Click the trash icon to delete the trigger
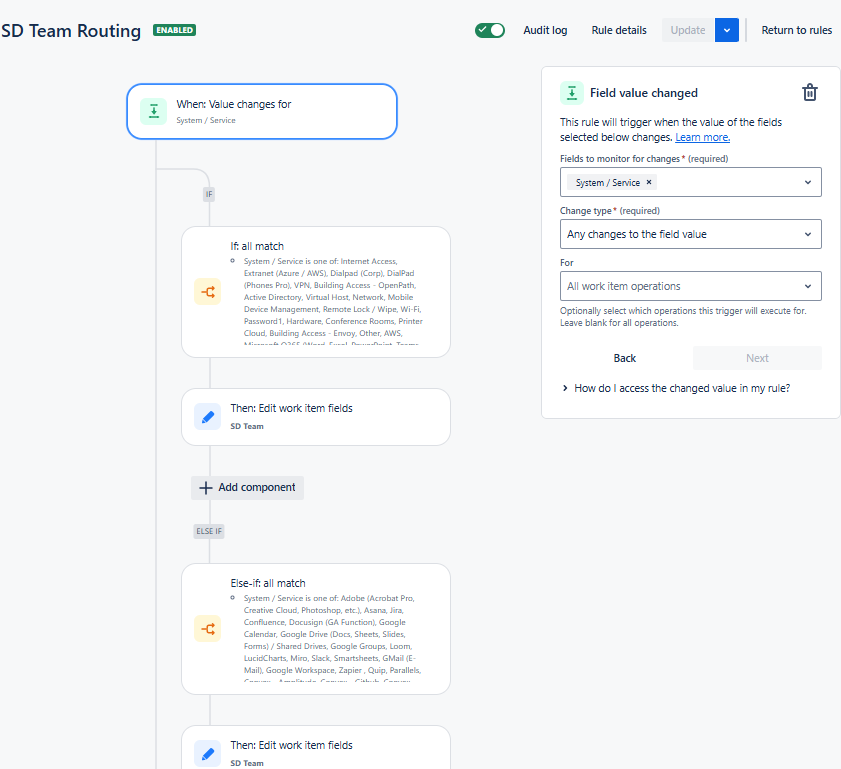Image resolution: width=841 pixels, height=769 pixels. click(x=810, y=92)
